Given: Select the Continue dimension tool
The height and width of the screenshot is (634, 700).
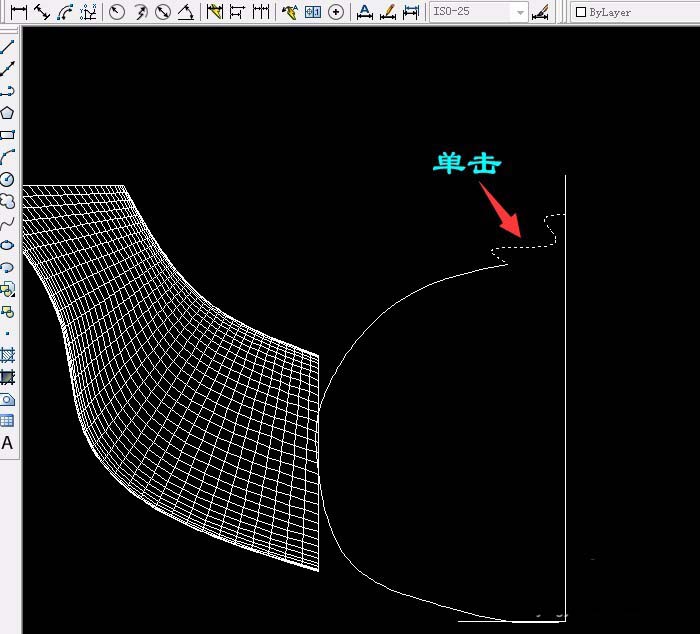Looking at the screenshot, I should (x=261, y=12).
